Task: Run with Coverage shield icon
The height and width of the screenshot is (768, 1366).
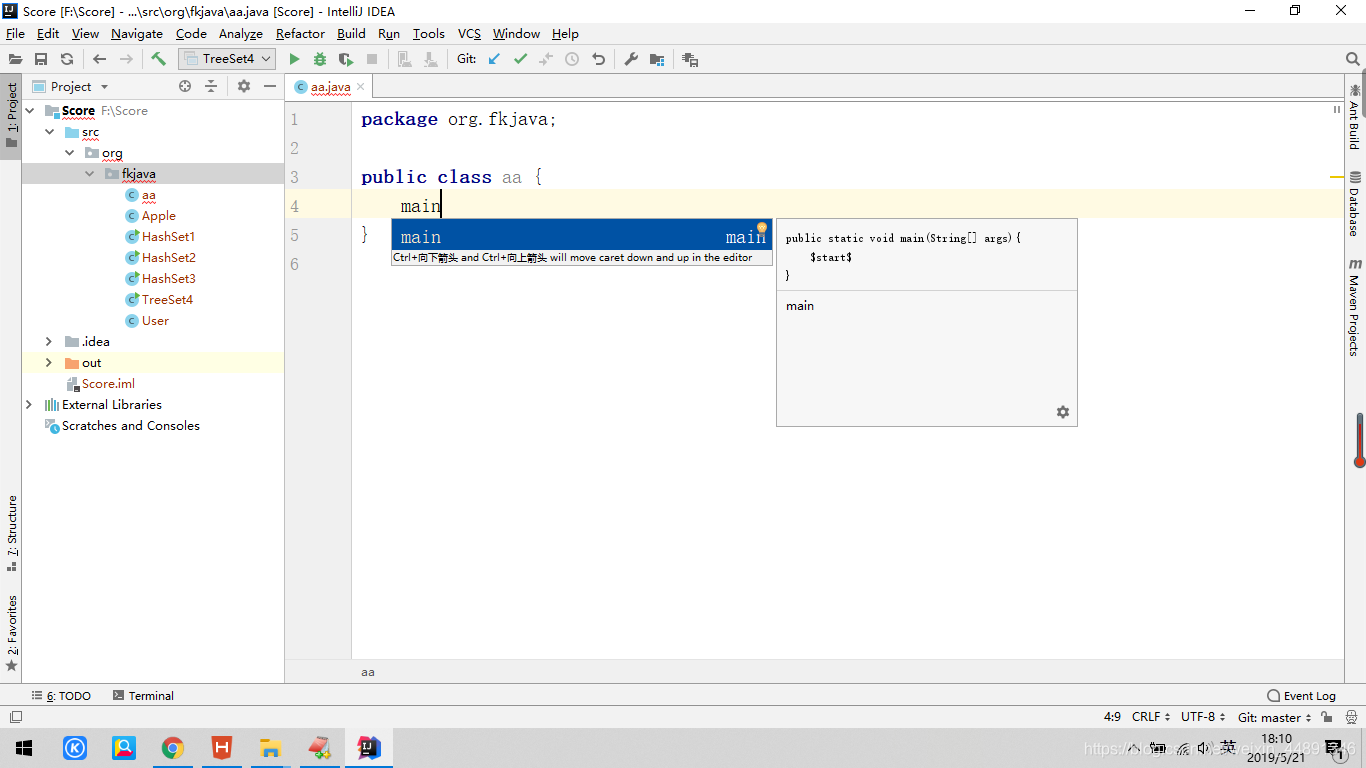Action: tap(346, 59)
